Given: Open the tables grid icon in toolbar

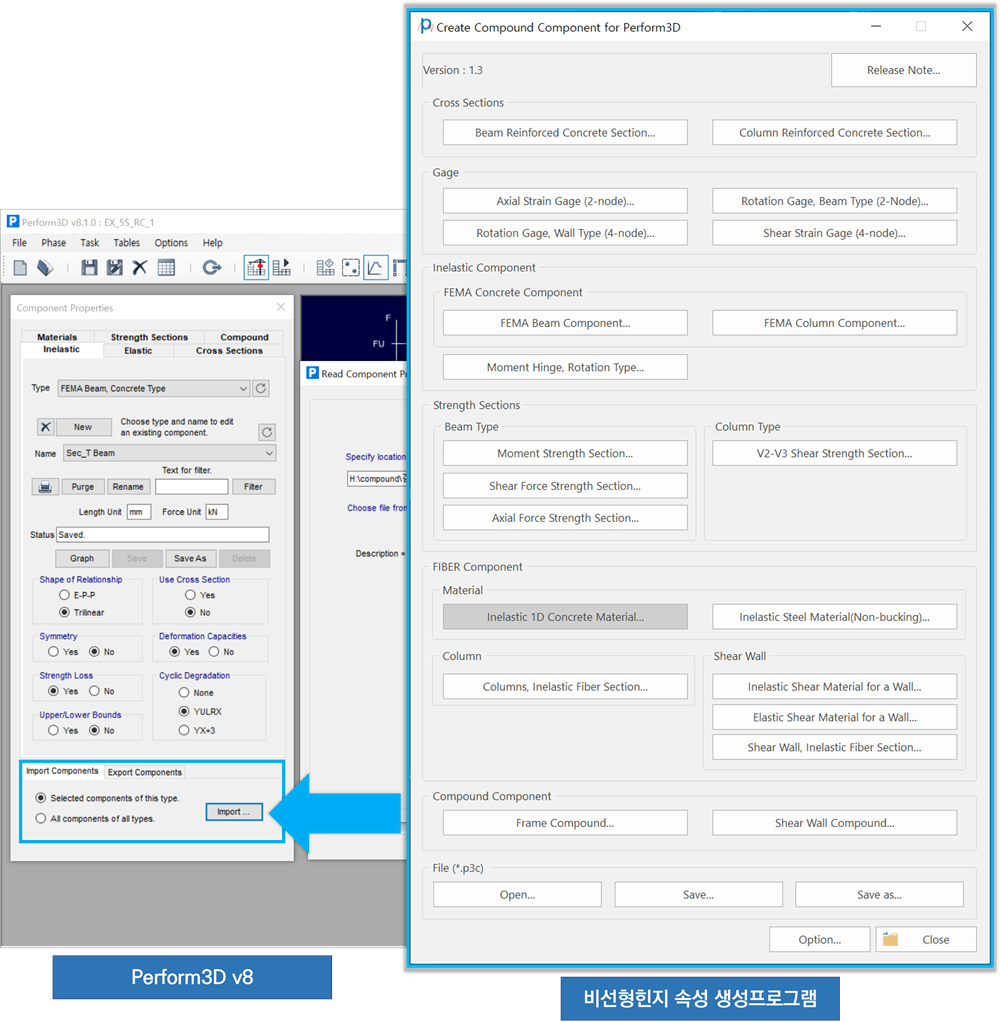Looking at the screenshot, I should pyautogui.click(x=166, y=267).
